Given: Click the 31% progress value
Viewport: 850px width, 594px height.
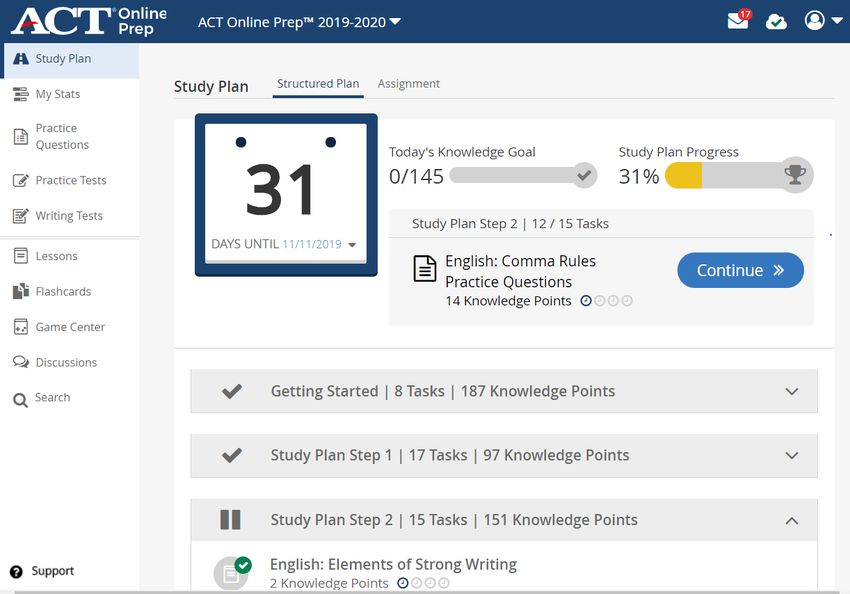Looking at the screenshot, I should click(639, 176).
